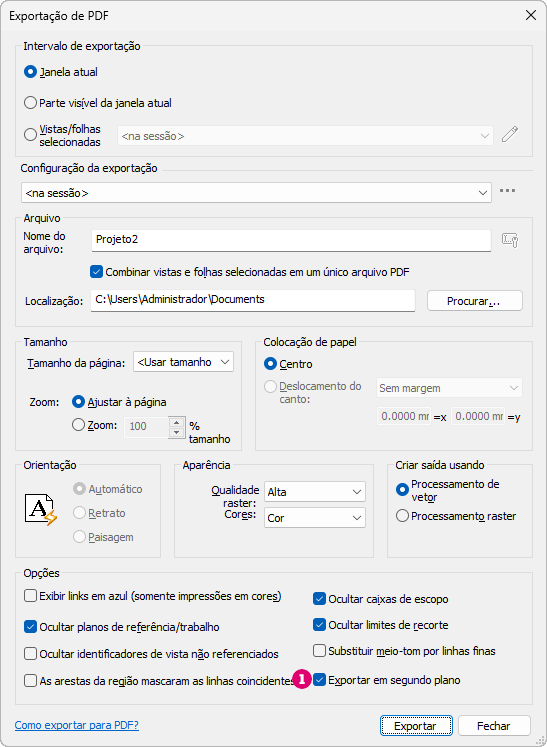
Task: Click the Nome do arquivo text field
Action: (291, 240)
